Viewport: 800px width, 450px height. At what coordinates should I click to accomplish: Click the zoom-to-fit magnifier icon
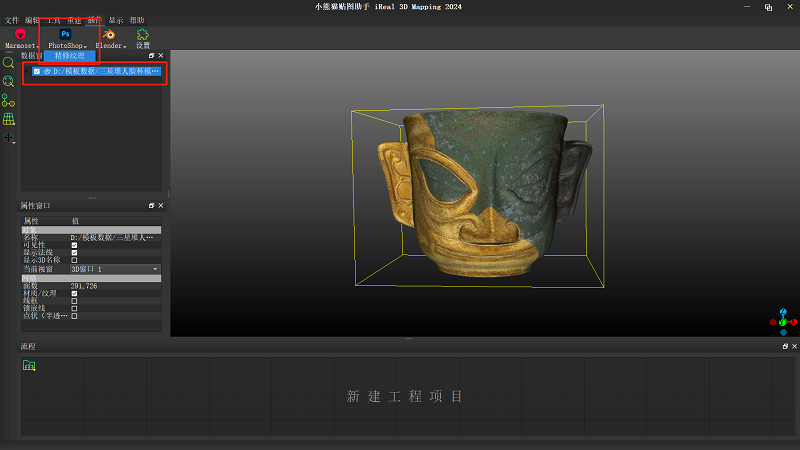tap(8, 82)
